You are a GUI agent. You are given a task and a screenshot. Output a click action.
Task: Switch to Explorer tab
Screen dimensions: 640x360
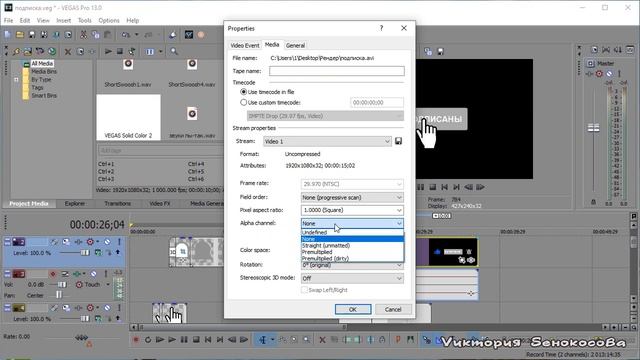(x=75, y=203)
